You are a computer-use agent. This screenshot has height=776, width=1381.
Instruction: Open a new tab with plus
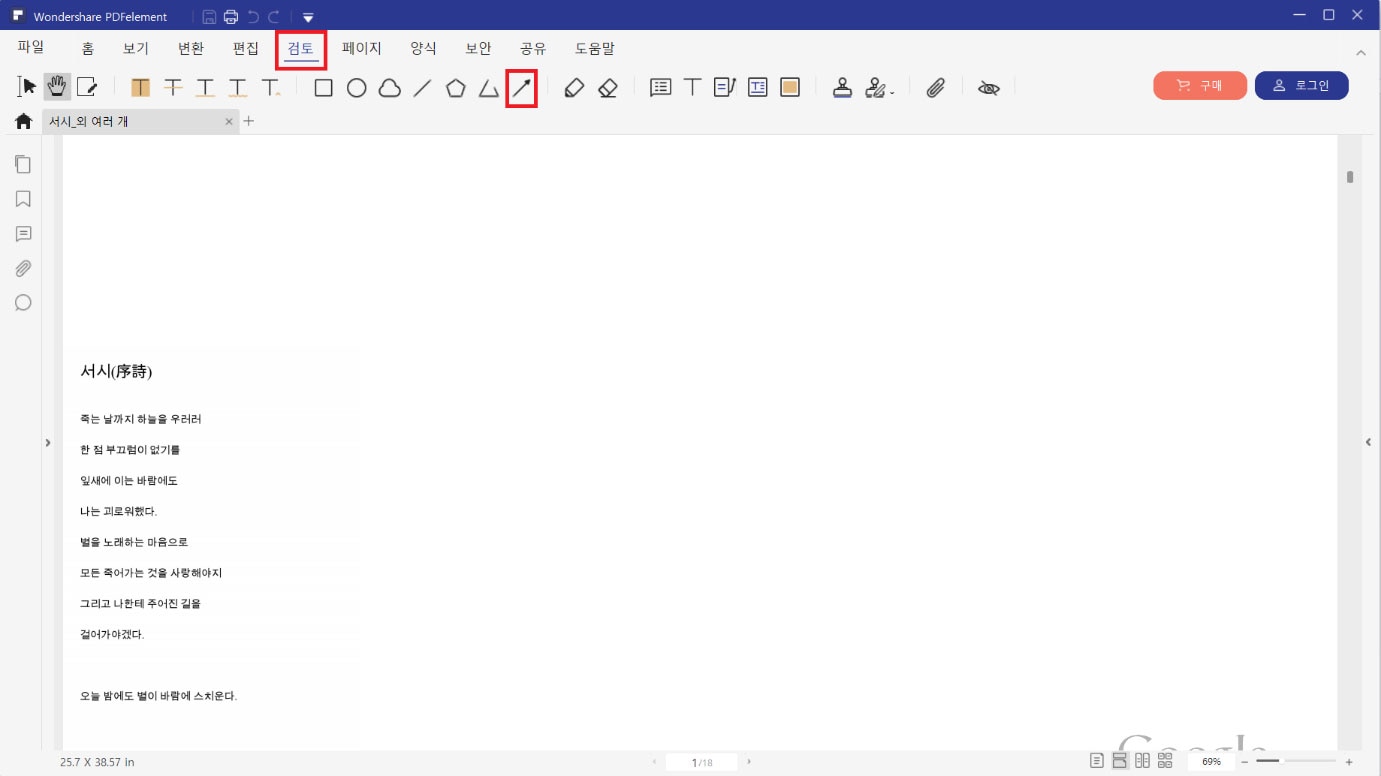249,121
